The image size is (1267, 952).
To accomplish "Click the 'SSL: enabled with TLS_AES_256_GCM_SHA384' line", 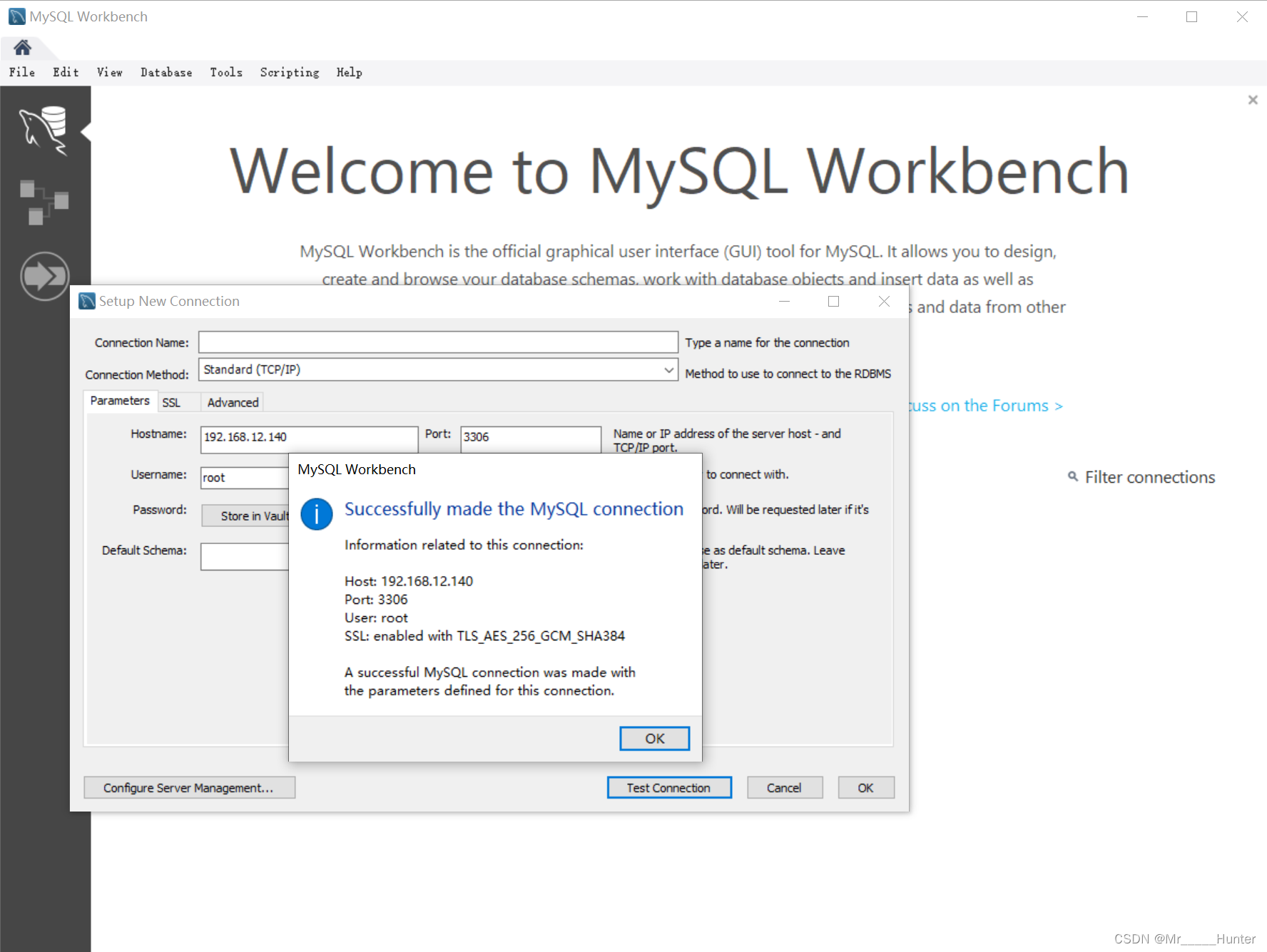I will pos(484,636).
